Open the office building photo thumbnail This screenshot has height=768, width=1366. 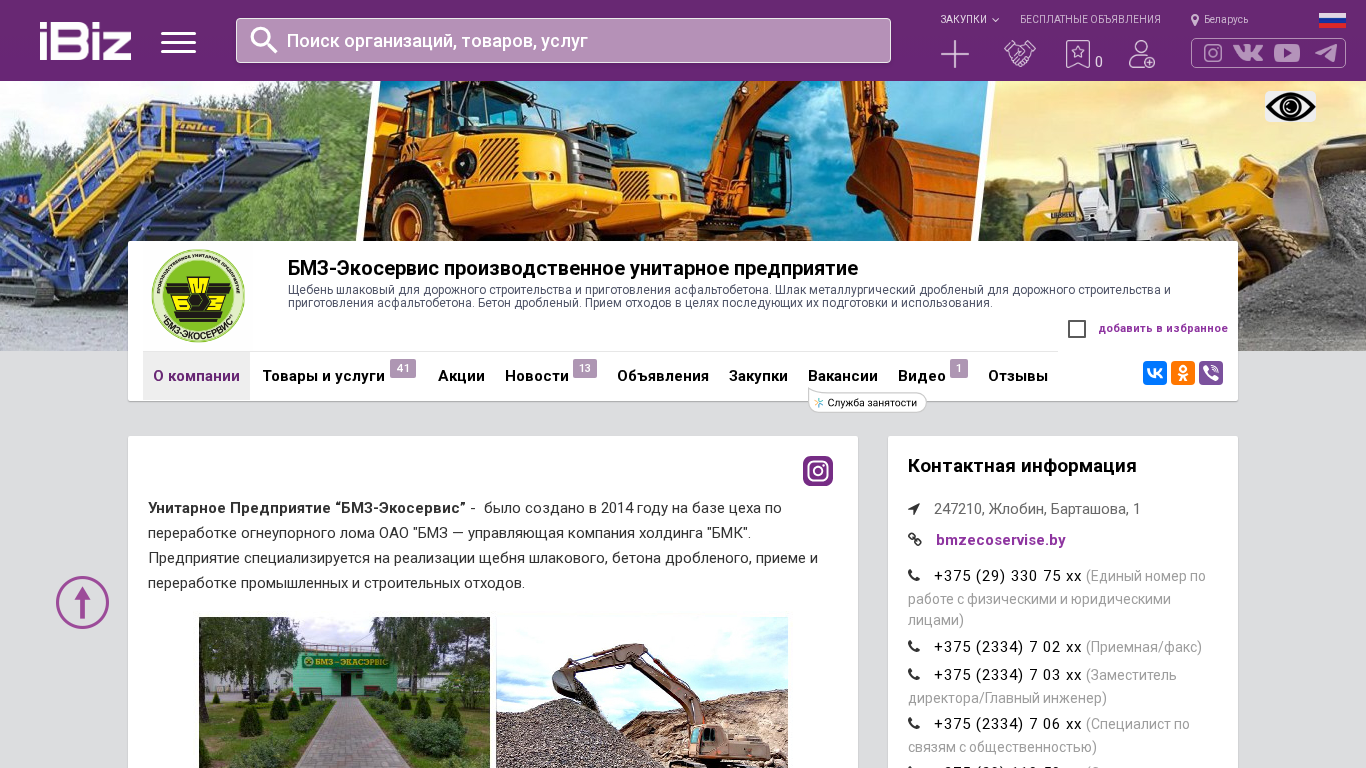pyautogui.click(x=344, y=692)
